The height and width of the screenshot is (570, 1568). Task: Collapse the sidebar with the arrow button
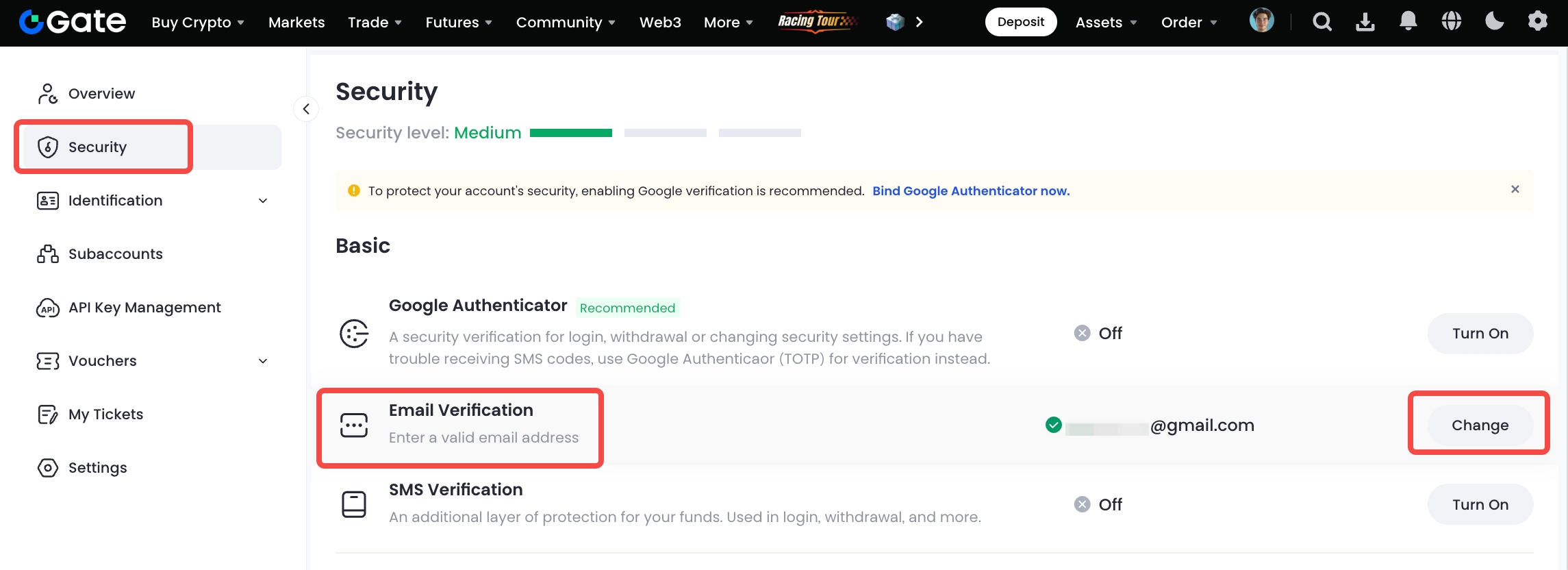pos(306,109)
